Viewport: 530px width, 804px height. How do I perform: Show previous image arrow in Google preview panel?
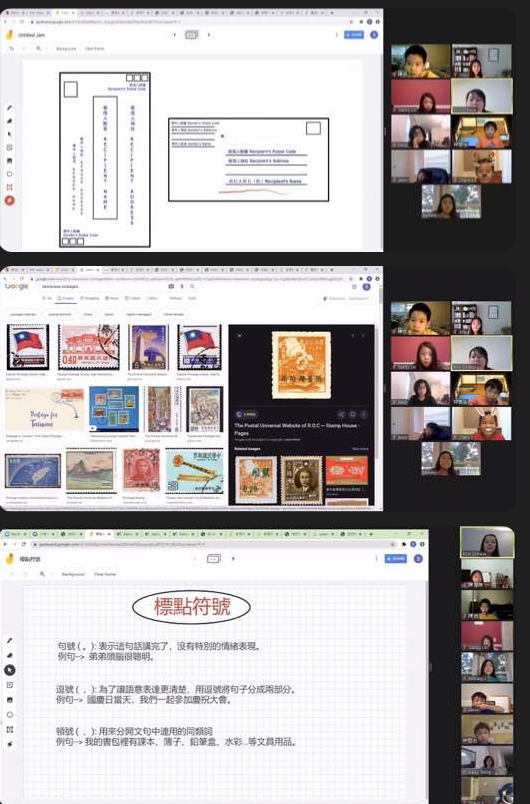[353, 335]
